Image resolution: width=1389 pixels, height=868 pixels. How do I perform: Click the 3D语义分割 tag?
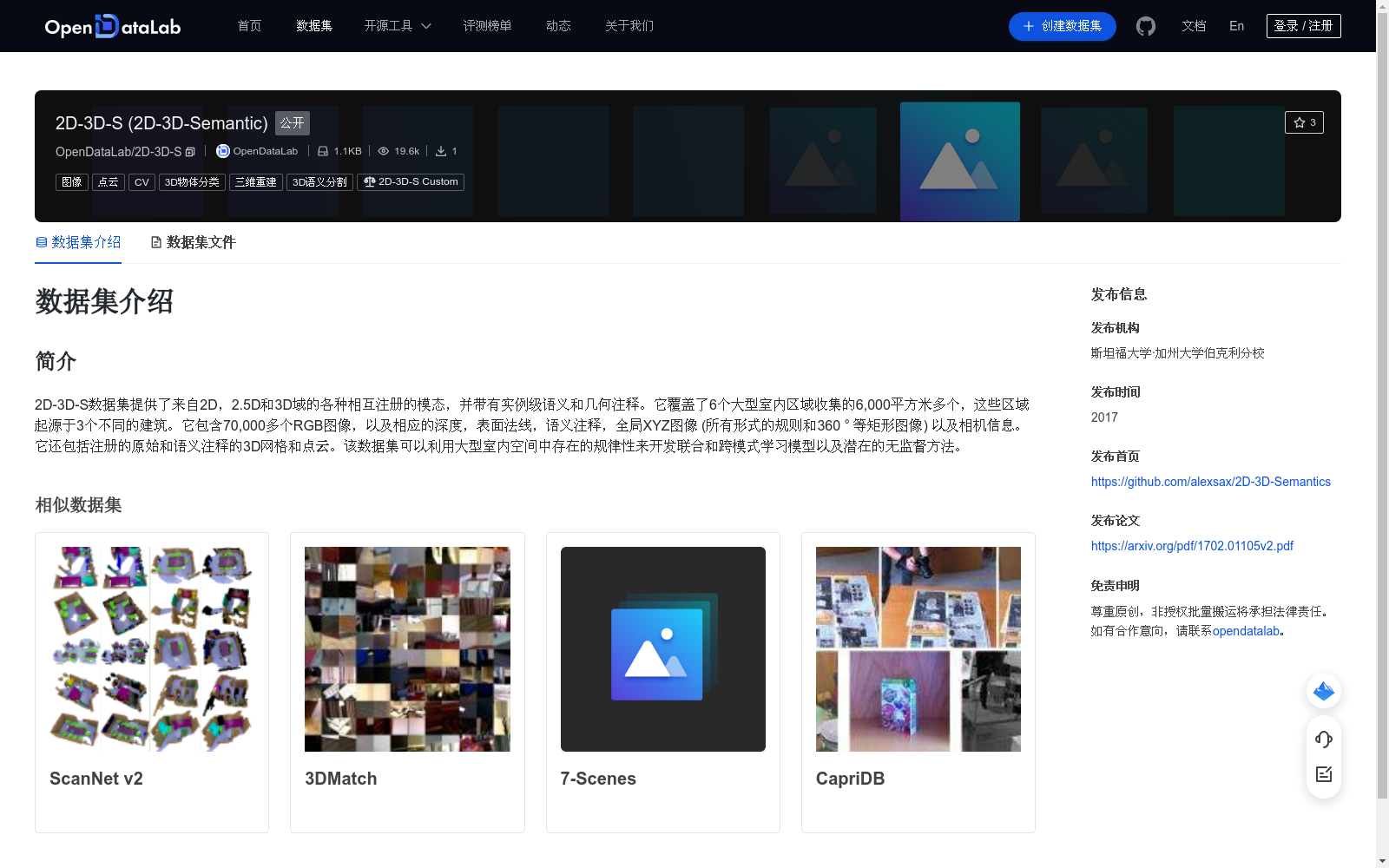coord(319,182)
